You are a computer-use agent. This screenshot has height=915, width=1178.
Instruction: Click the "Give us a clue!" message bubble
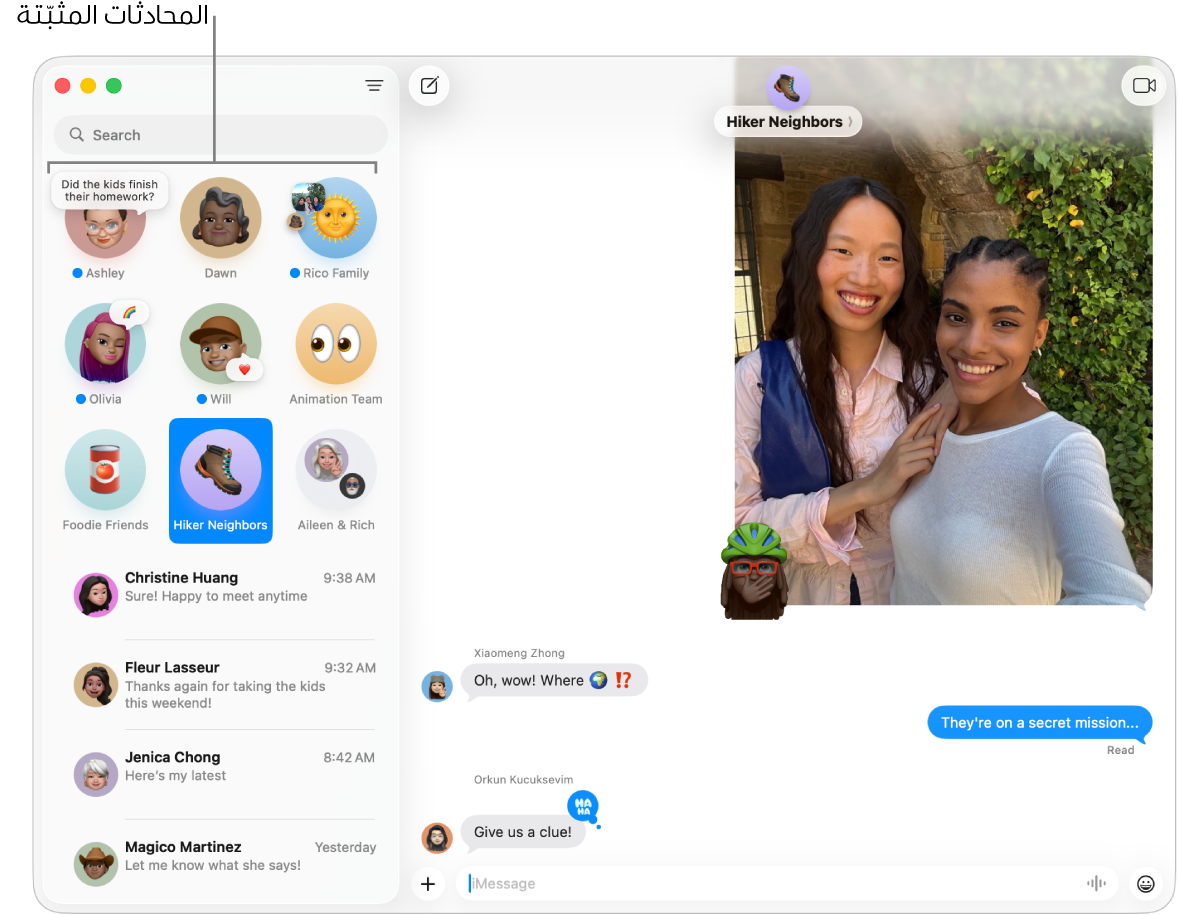click(523, 832)
